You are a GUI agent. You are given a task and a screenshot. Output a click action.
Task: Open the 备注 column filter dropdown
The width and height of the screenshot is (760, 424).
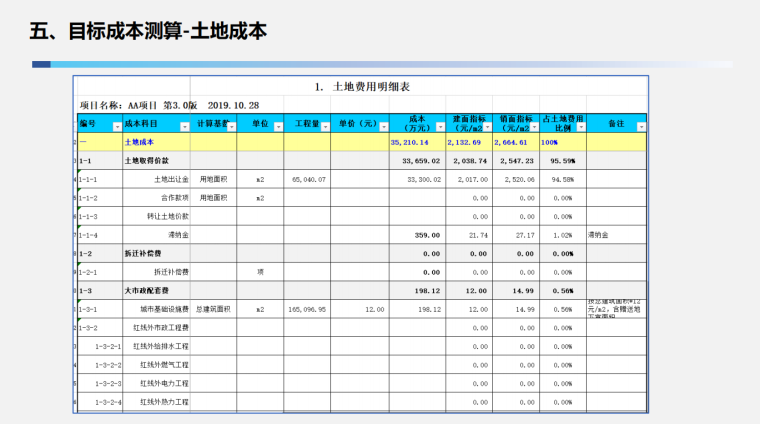[x=640, y=127]
